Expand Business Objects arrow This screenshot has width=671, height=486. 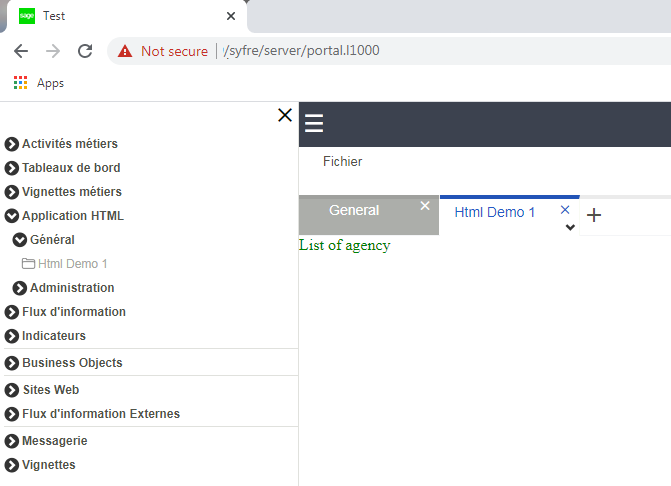tap(12, 363)
